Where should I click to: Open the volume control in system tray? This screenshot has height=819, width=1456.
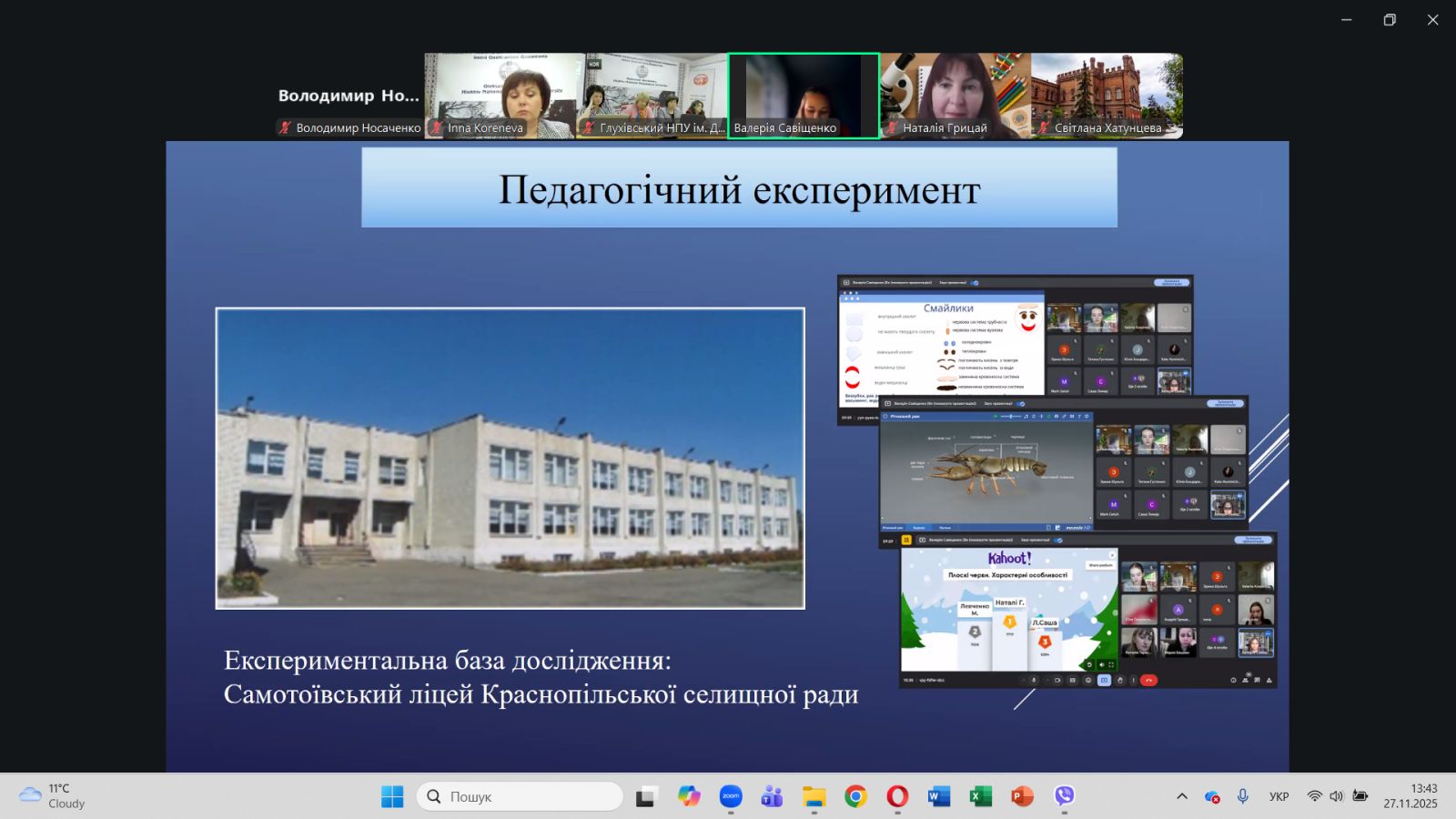pos(1336,796)
